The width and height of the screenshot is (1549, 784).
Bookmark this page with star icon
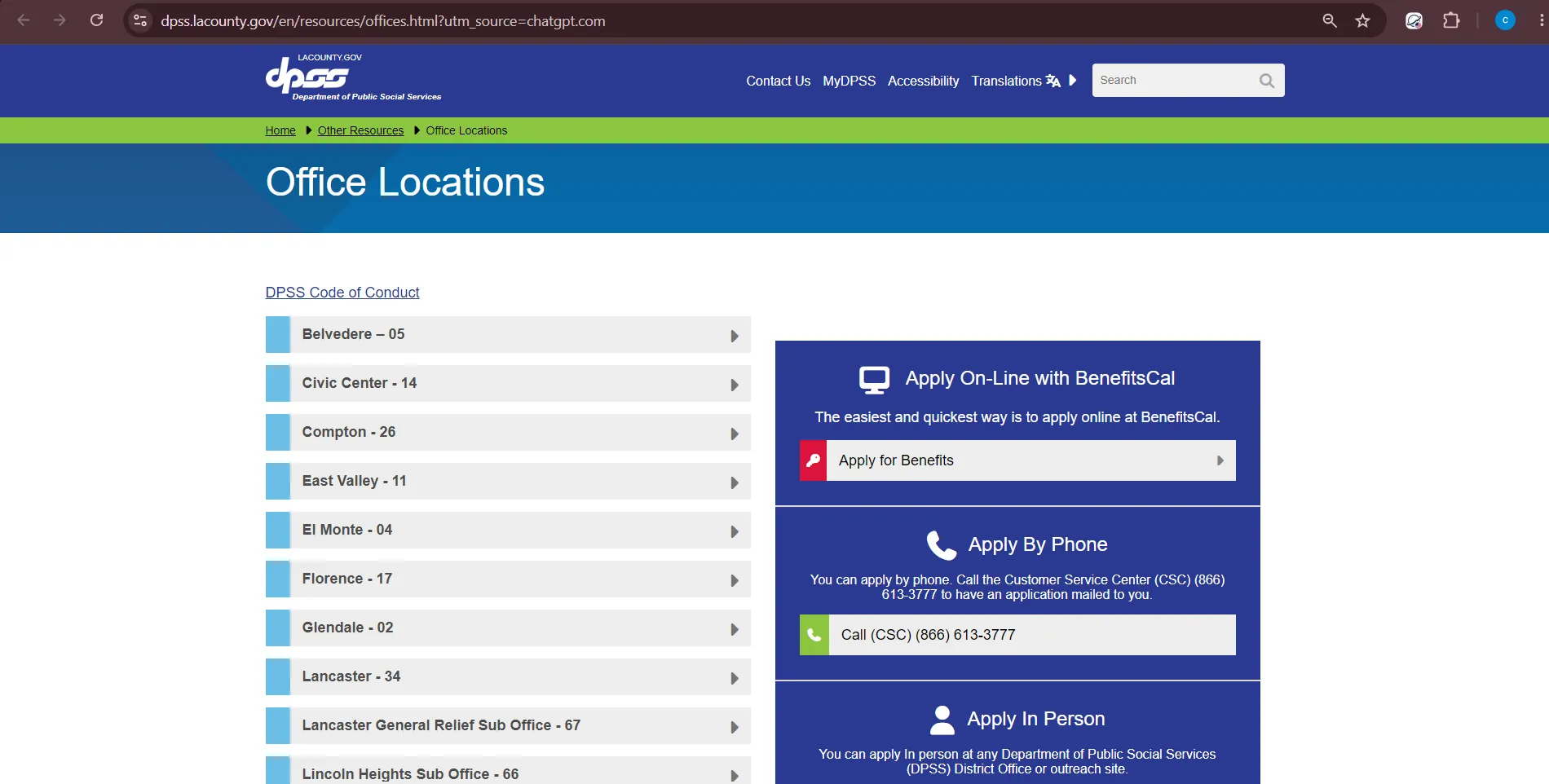(1362, 20)
